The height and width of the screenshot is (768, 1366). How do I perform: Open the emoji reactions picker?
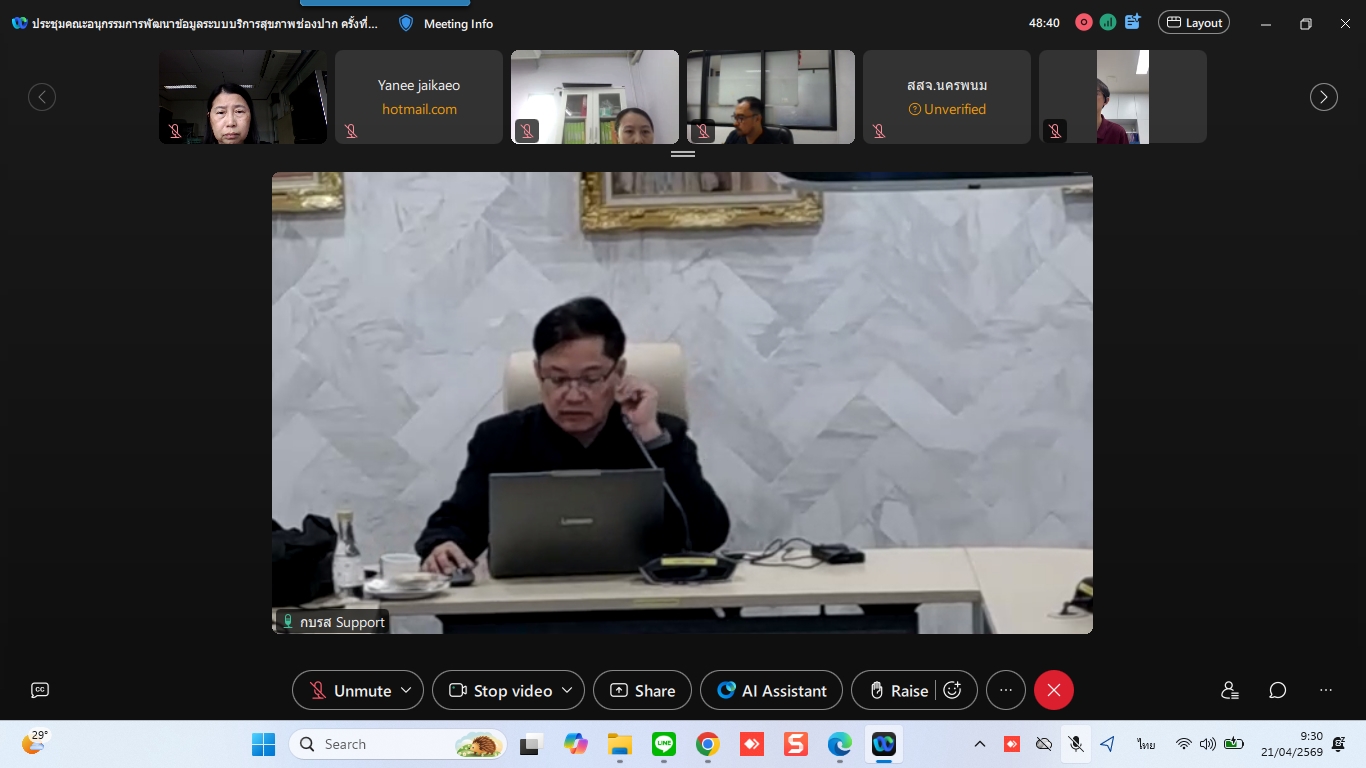tap(952, 690)
